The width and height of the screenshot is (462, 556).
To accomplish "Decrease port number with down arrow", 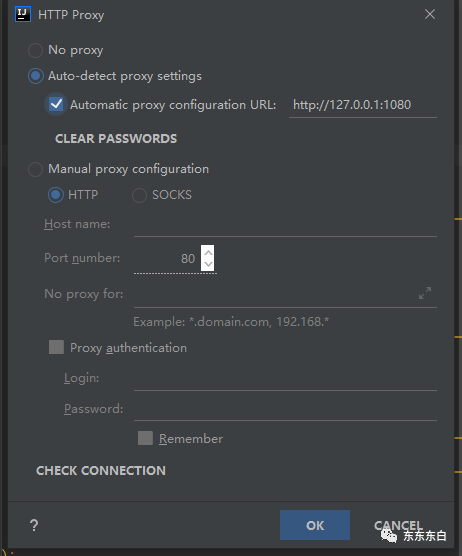I will tap(208, 265).
